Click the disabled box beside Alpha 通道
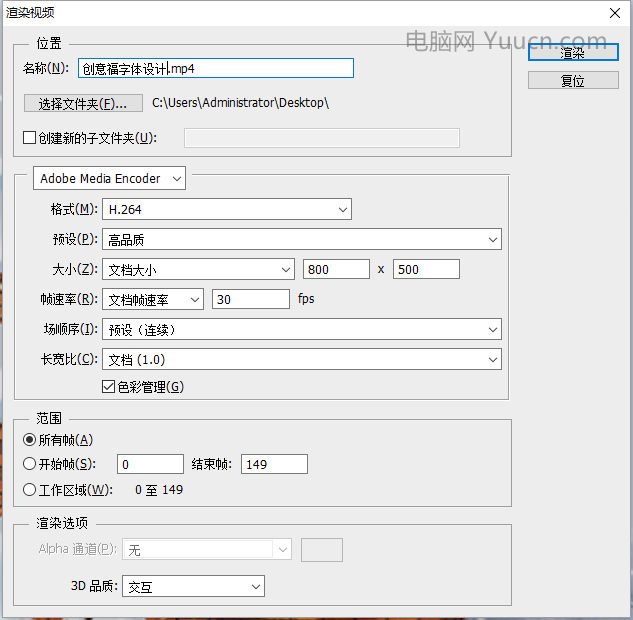 [x=322, y=550]
